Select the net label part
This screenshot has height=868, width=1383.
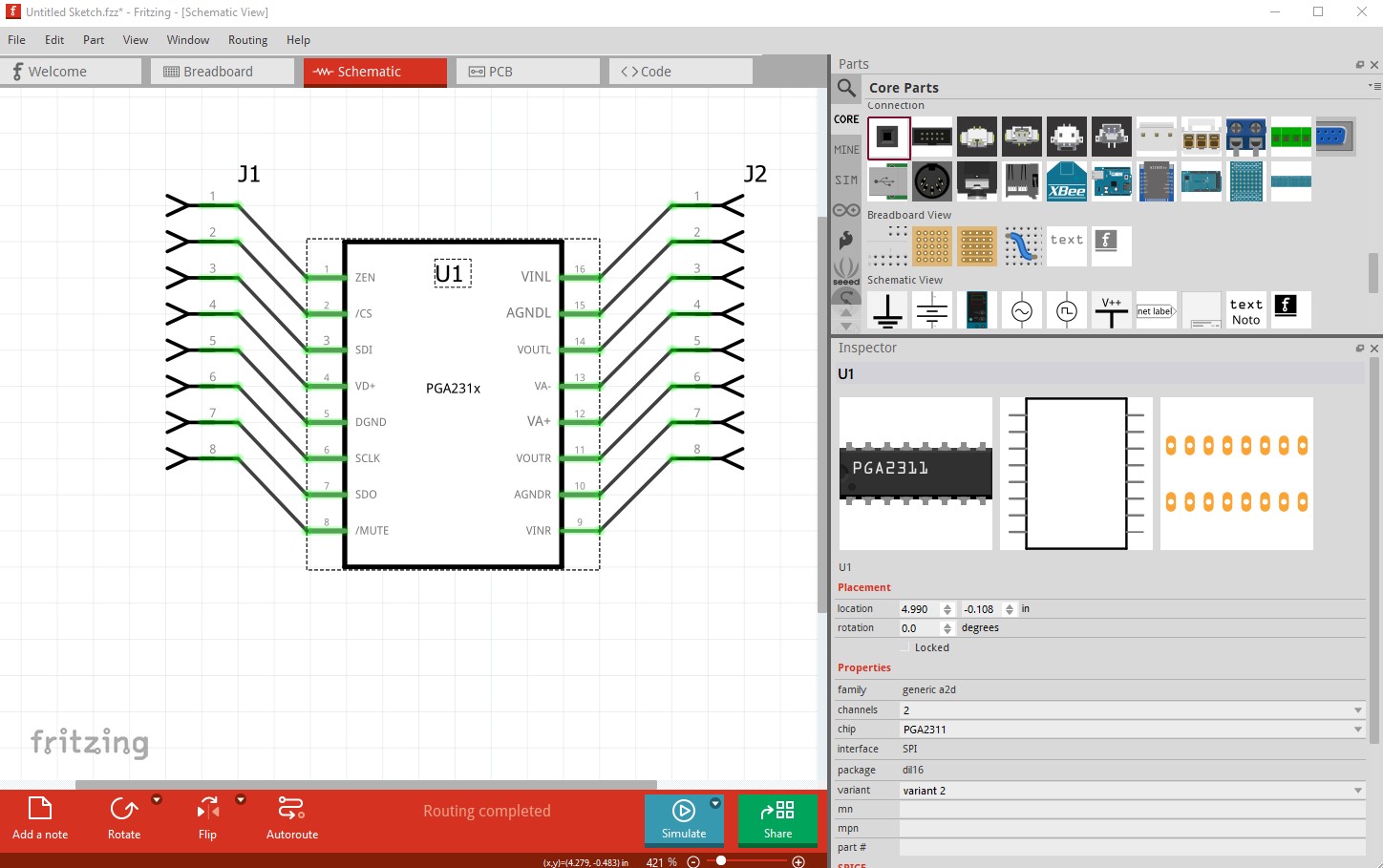coord(1156,310)
